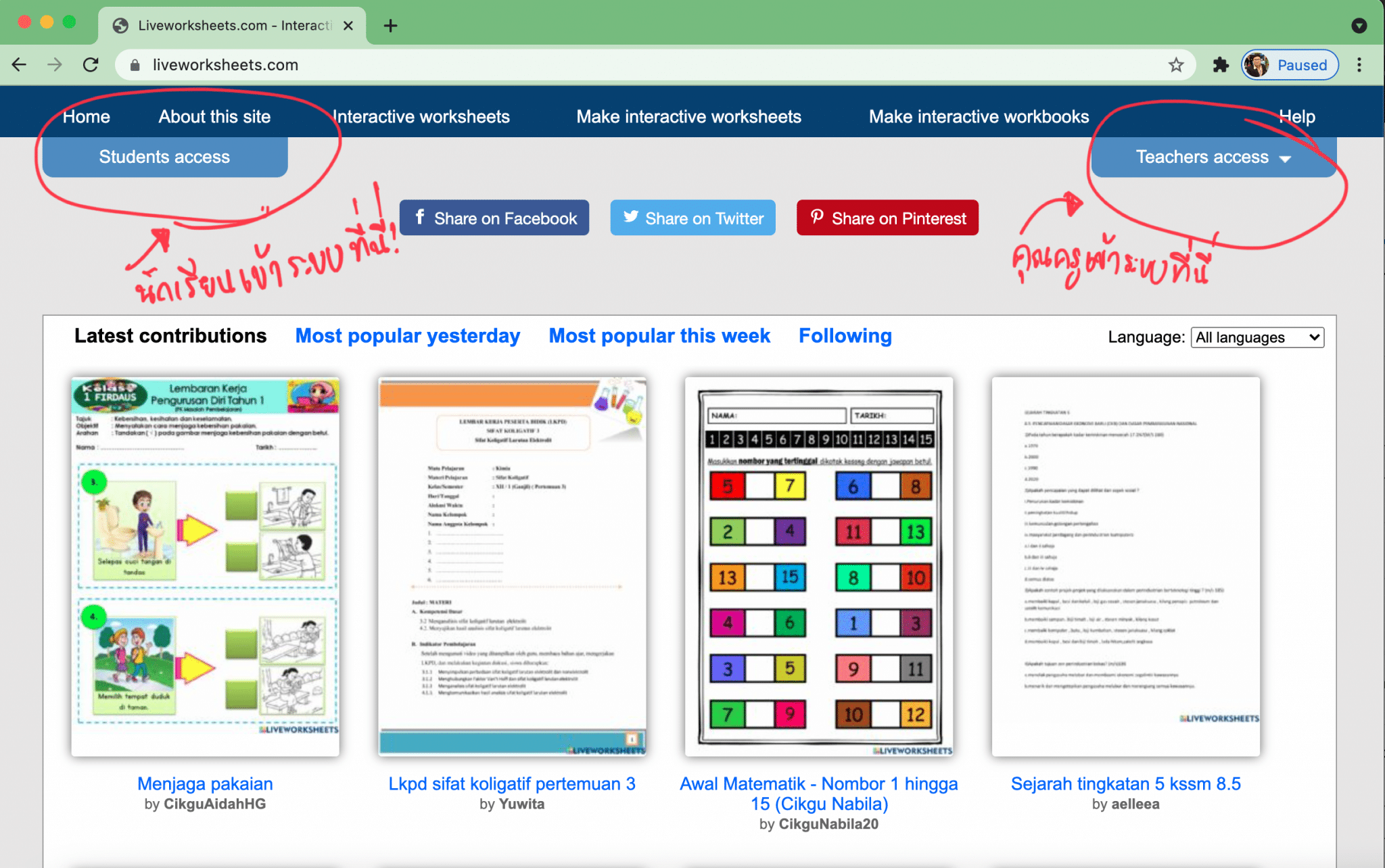Click the Help menu item
Viewport: 1385px width, 868px height.
[1298, 116]
